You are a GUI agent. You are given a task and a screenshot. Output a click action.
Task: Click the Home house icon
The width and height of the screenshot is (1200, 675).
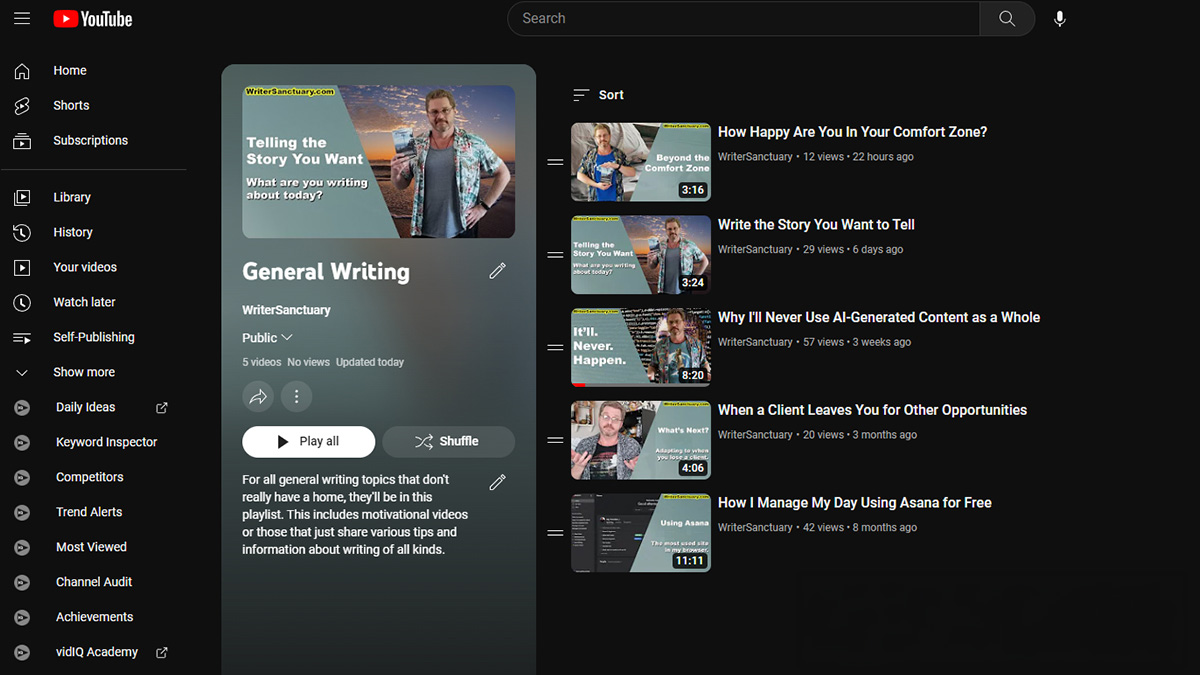coord(22,71)
